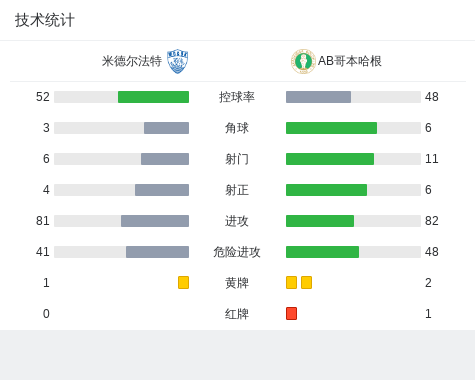Click the 射正 stat label

coord(237,190)
